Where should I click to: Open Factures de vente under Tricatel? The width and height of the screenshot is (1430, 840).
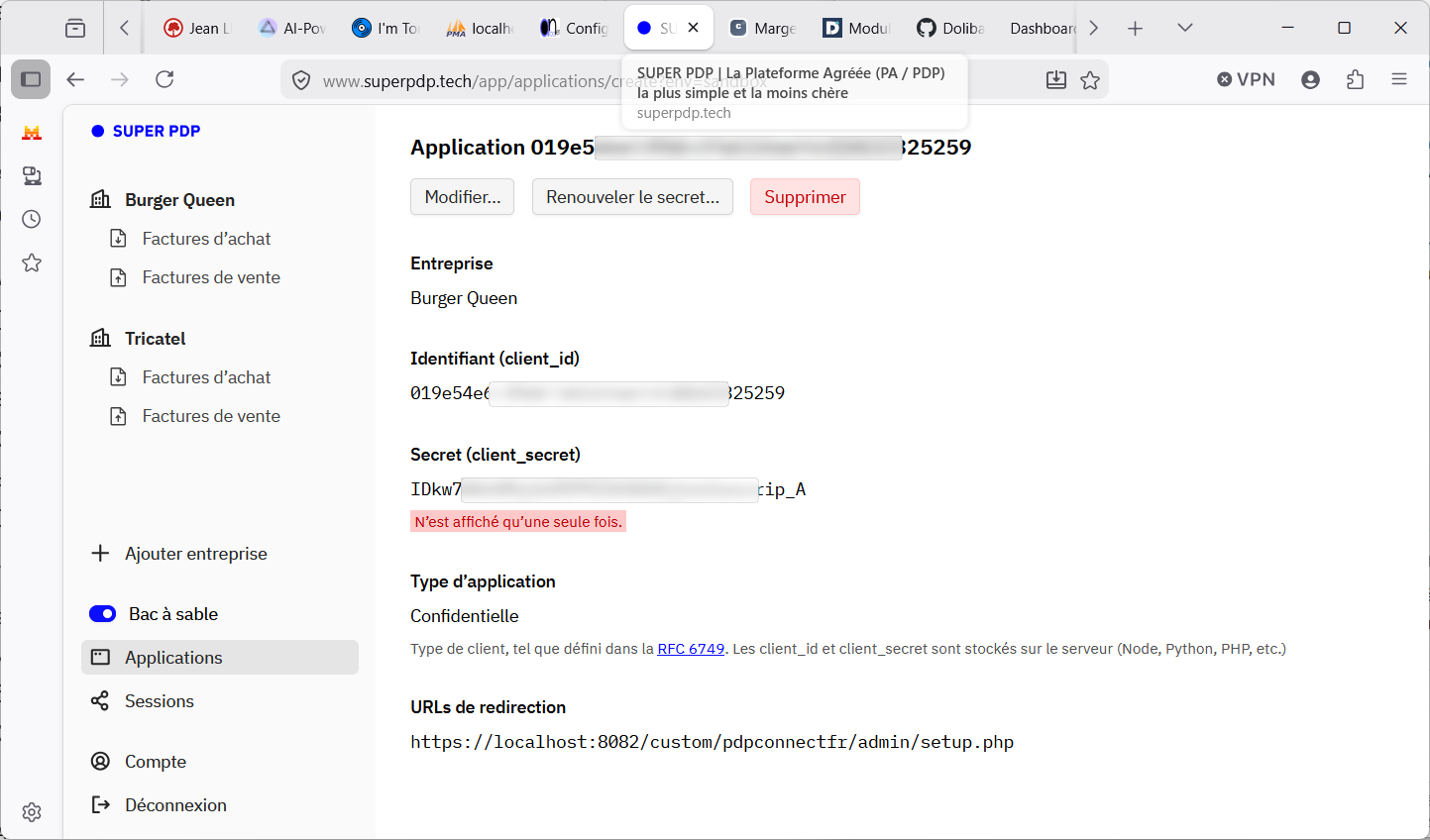pos(211,416)
